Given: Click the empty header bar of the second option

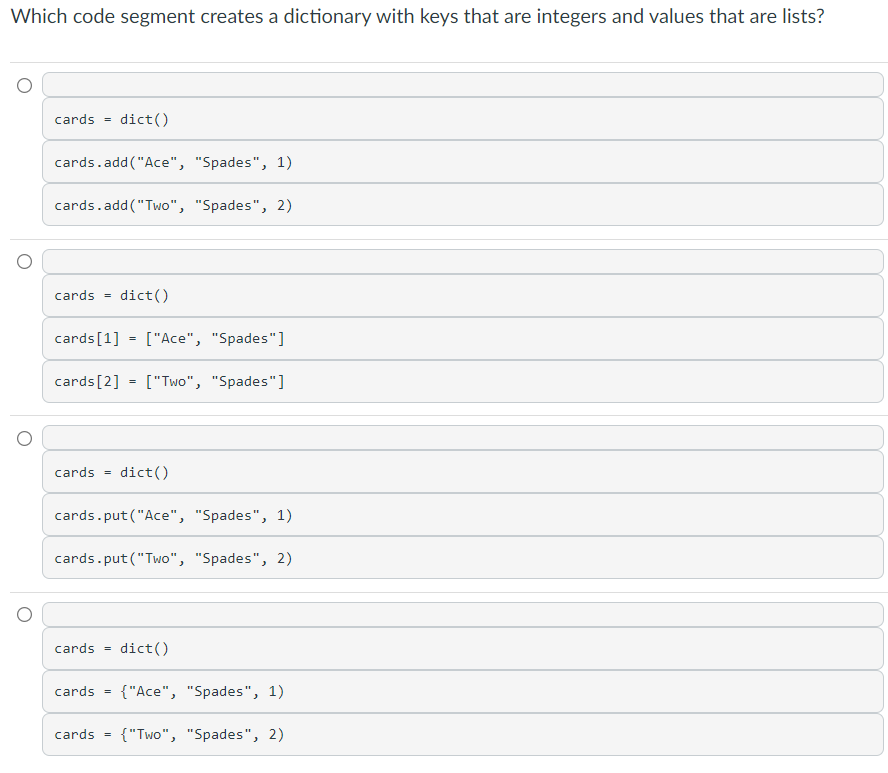Looking at the screenshot, I should point(462,260).
